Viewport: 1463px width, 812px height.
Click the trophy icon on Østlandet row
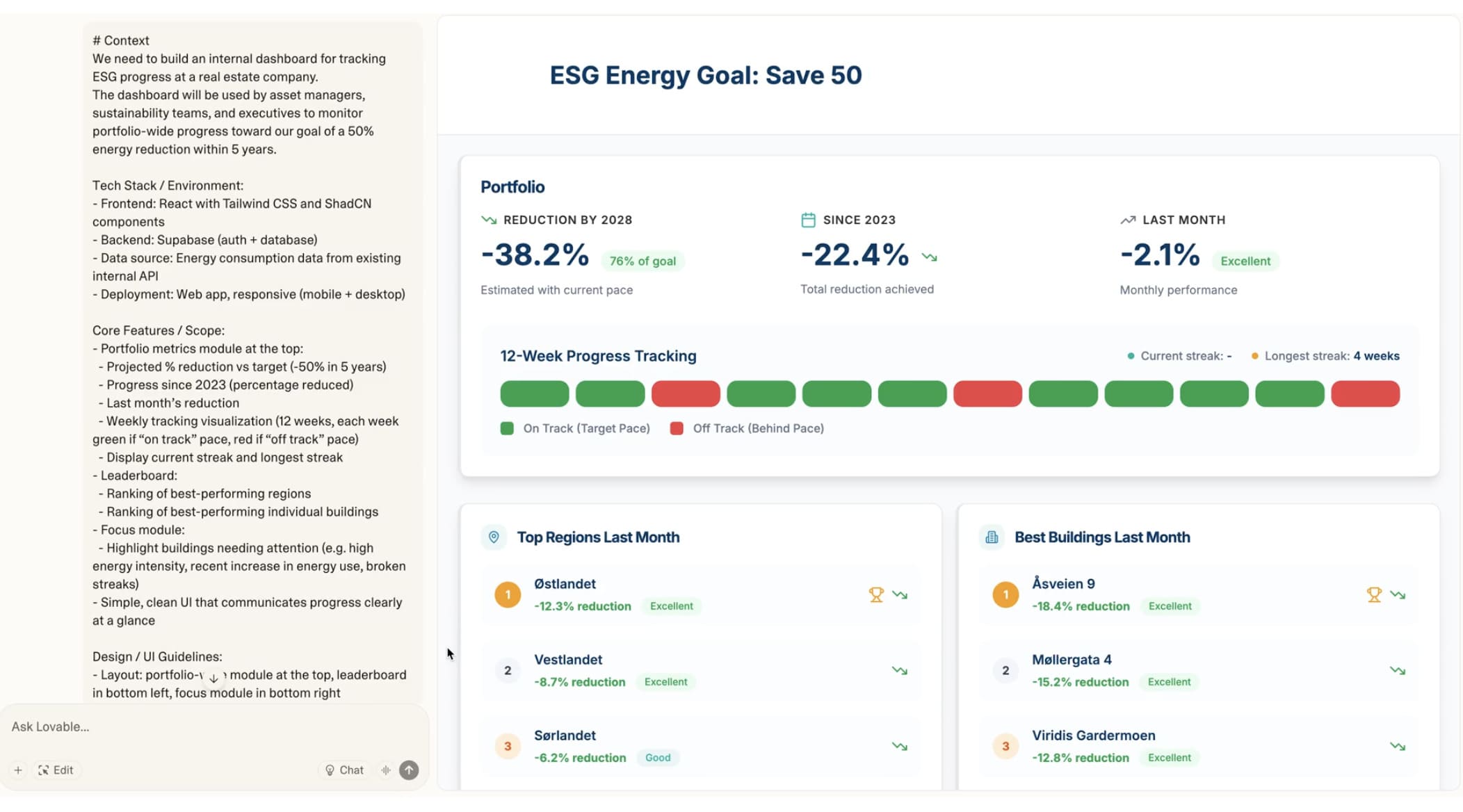[x=875, y=594]
